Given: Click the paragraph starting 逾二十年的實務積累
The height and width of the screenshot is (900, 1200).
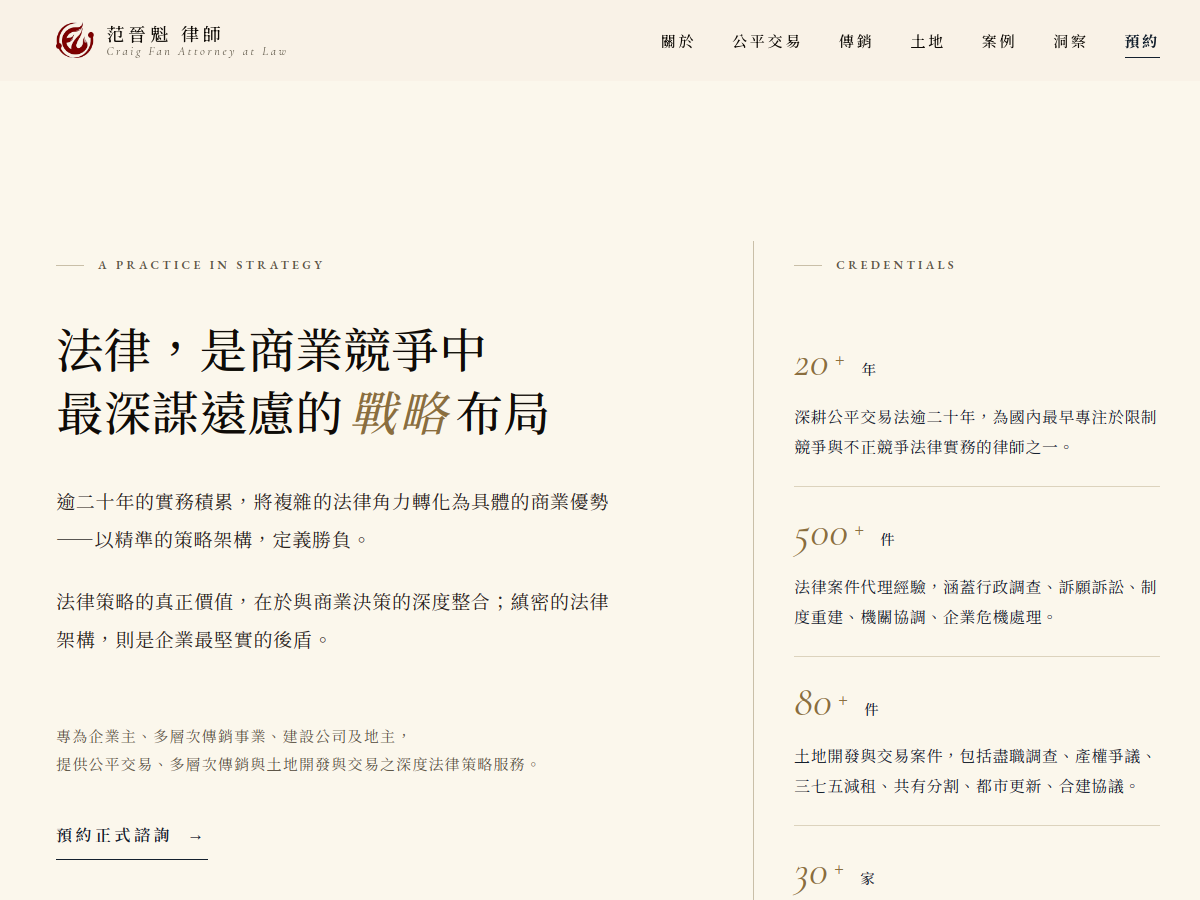Looking at the screenshot, I should (332, 521).
